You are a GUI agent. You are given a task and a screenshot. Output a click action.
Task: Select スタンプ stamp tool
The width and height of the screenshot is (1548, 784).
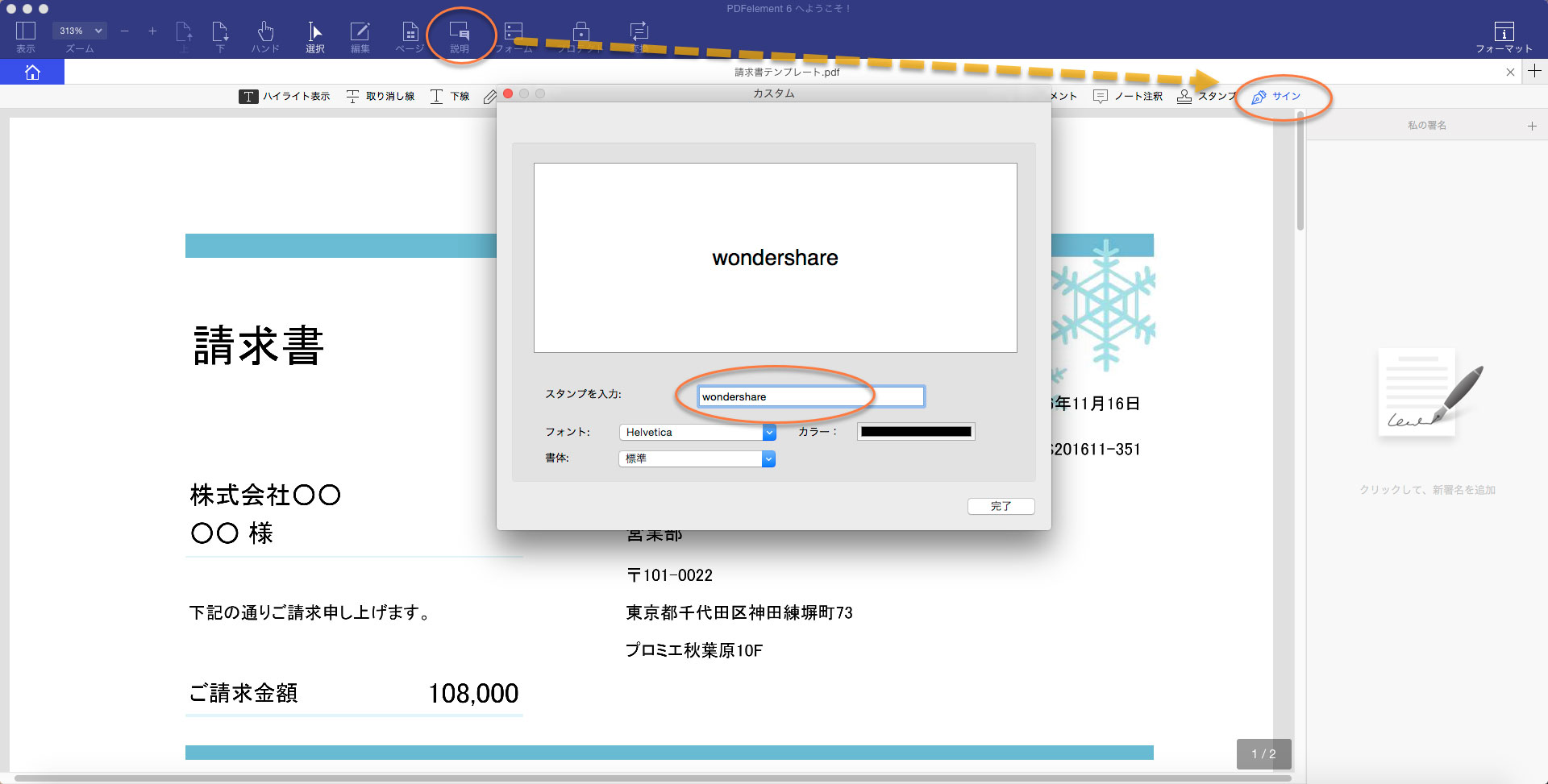tap(1207, 96)
